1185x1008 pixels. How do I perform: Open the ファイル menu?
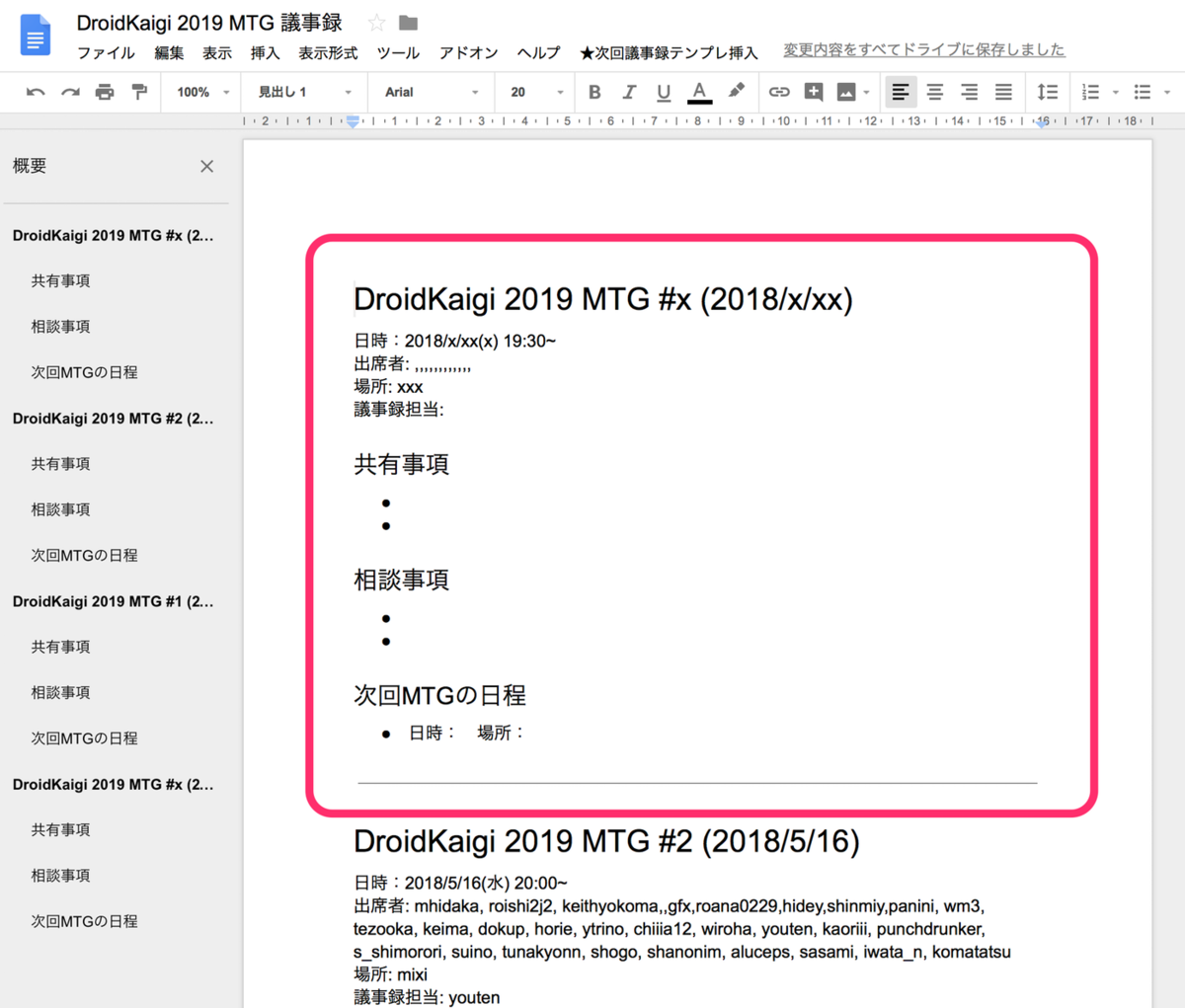tap(106, 52)
